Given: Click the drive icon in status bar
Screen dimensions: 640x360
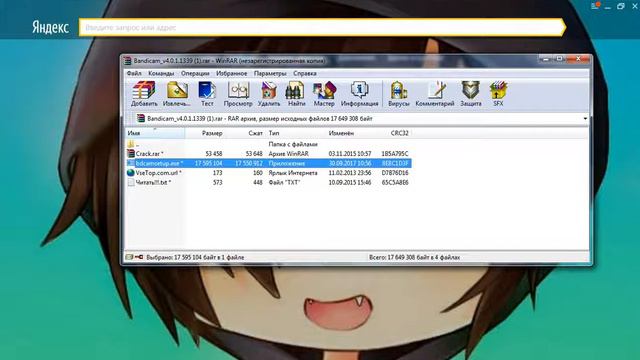Looking at the screenshot, I should tap(129, 257).
